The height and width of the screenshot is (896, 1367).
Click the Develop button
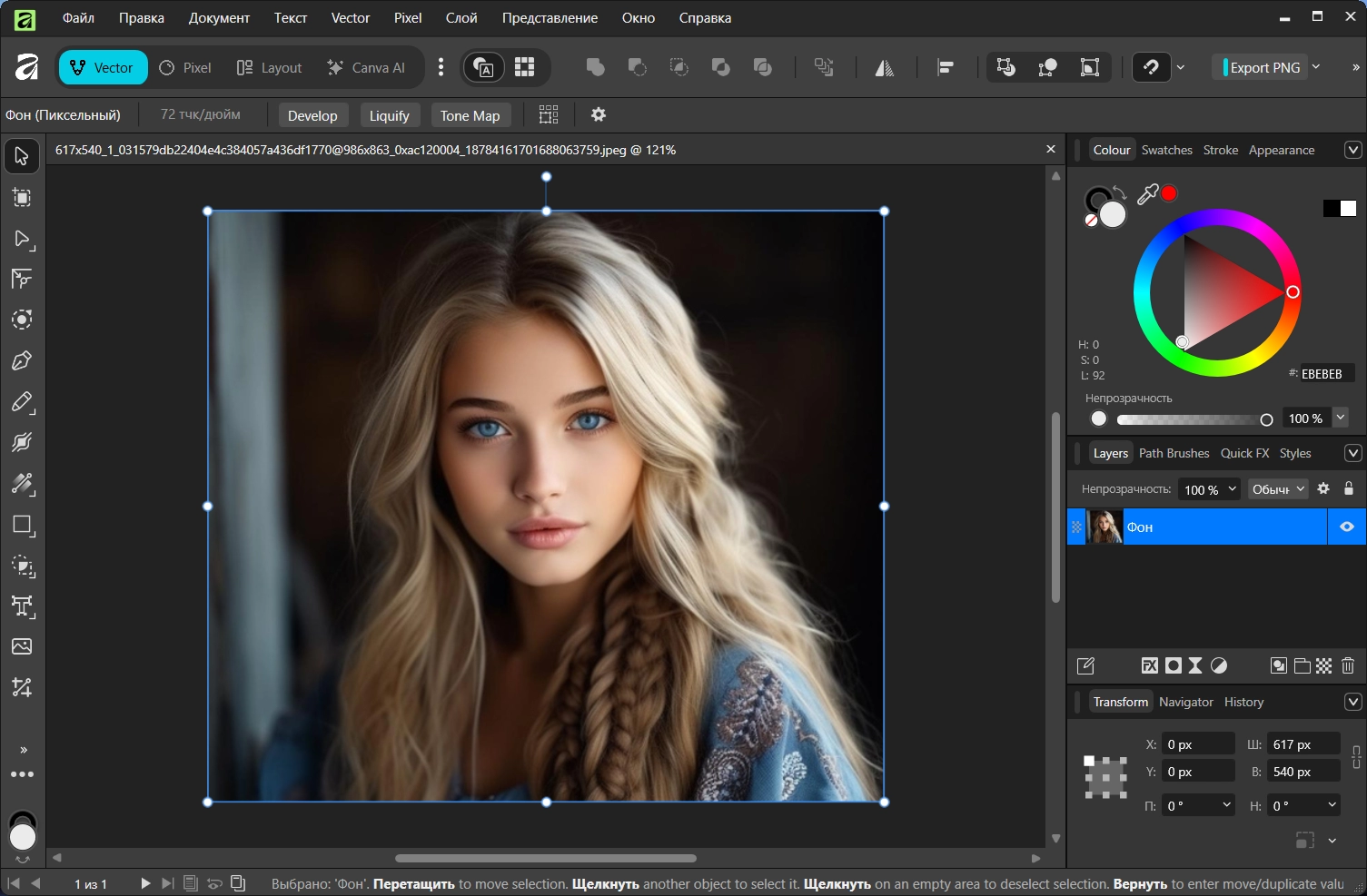point(312,115)
